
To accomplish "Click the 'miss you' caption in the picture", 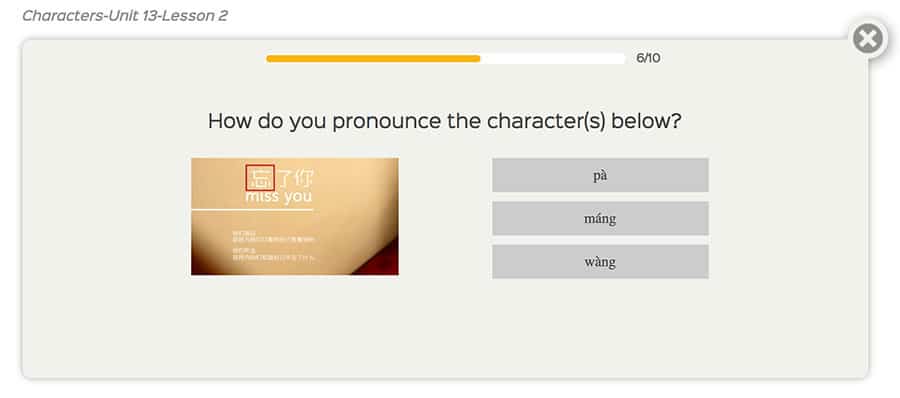I will pos(279,197).
